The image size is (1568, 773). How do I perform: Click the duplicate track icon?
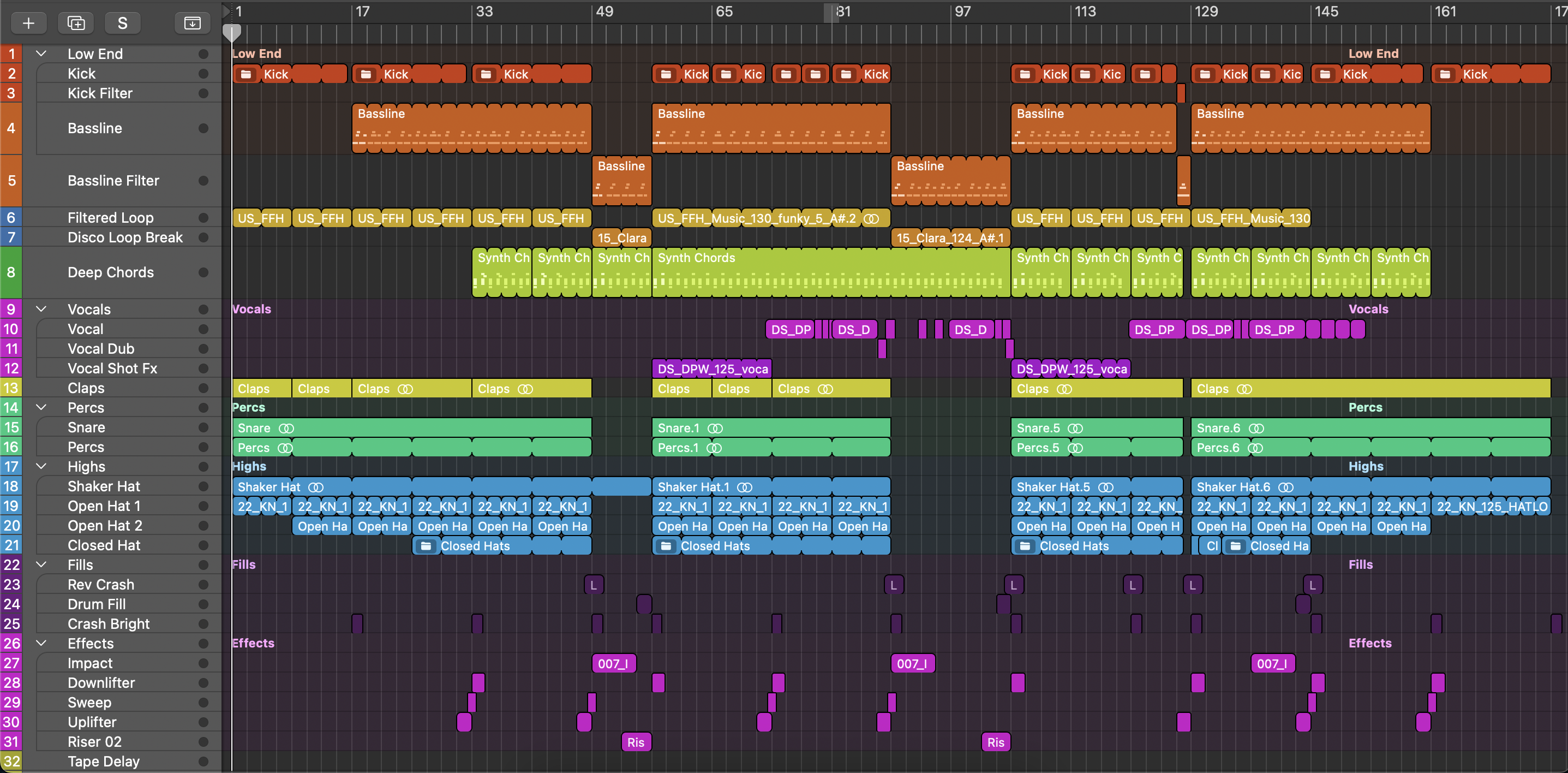coord(75,23)
